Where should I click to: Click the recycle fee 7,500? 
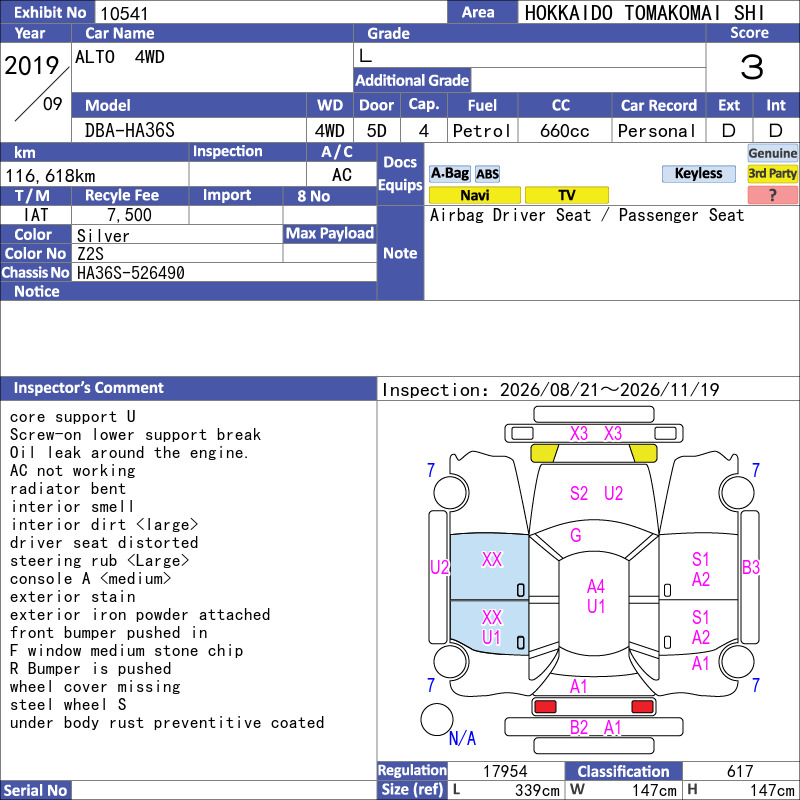click(130, 215)
